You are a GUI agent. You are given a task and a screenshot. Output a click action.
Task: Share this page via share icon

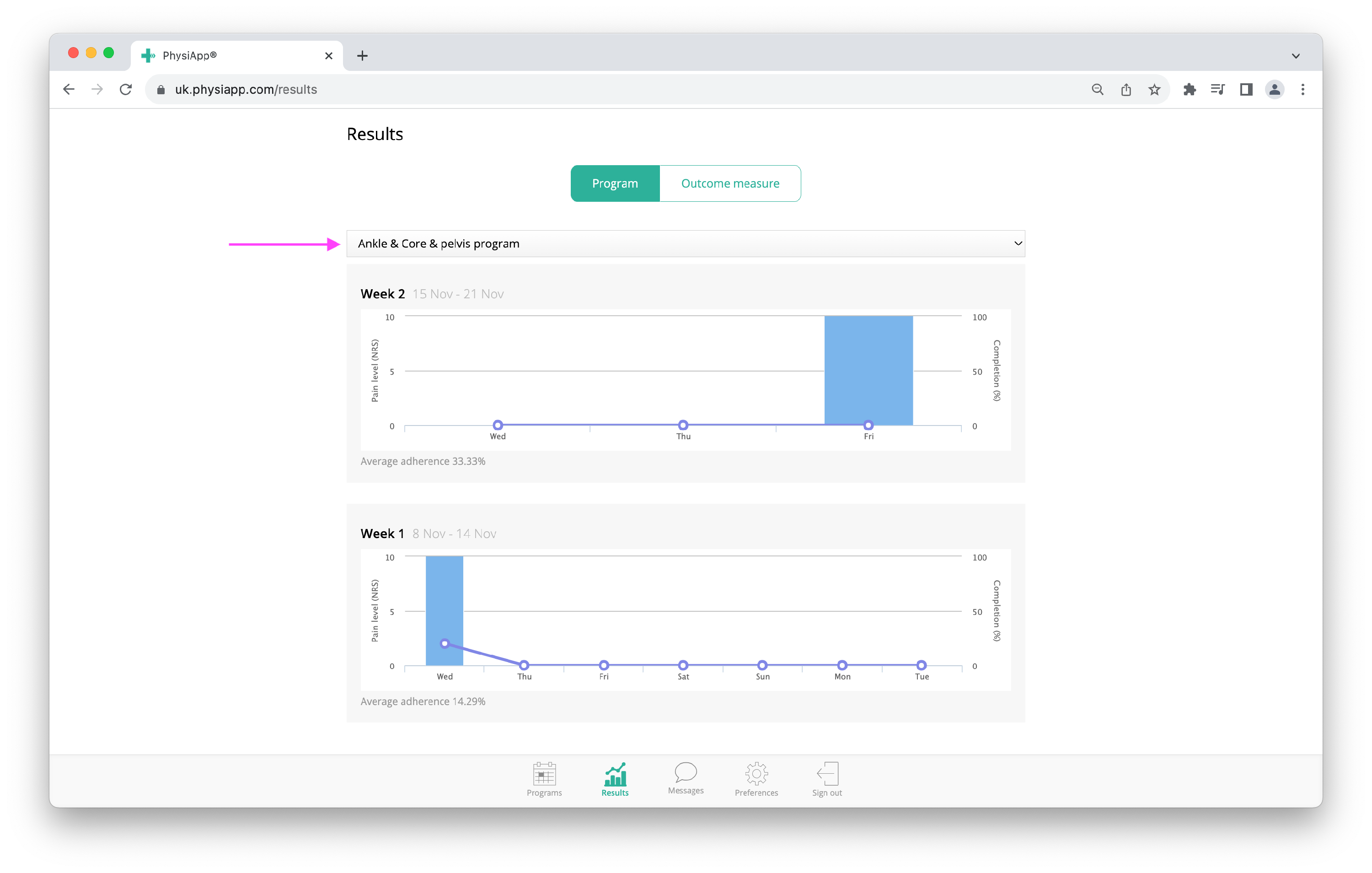click(1126, 90)
